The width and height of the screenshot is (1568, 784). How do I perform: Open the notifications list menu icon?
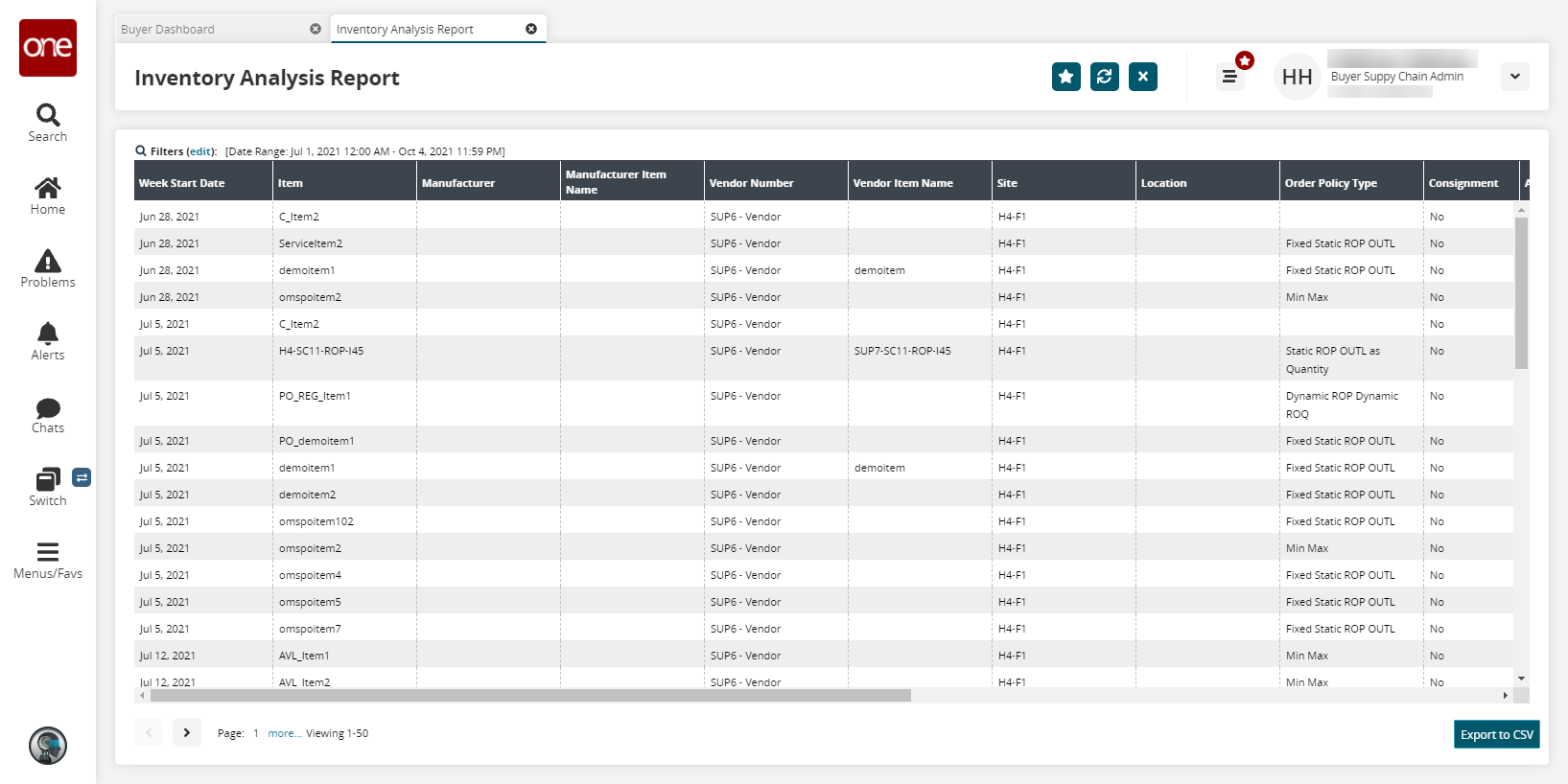pyautogui.click(x=1229, y=77)
